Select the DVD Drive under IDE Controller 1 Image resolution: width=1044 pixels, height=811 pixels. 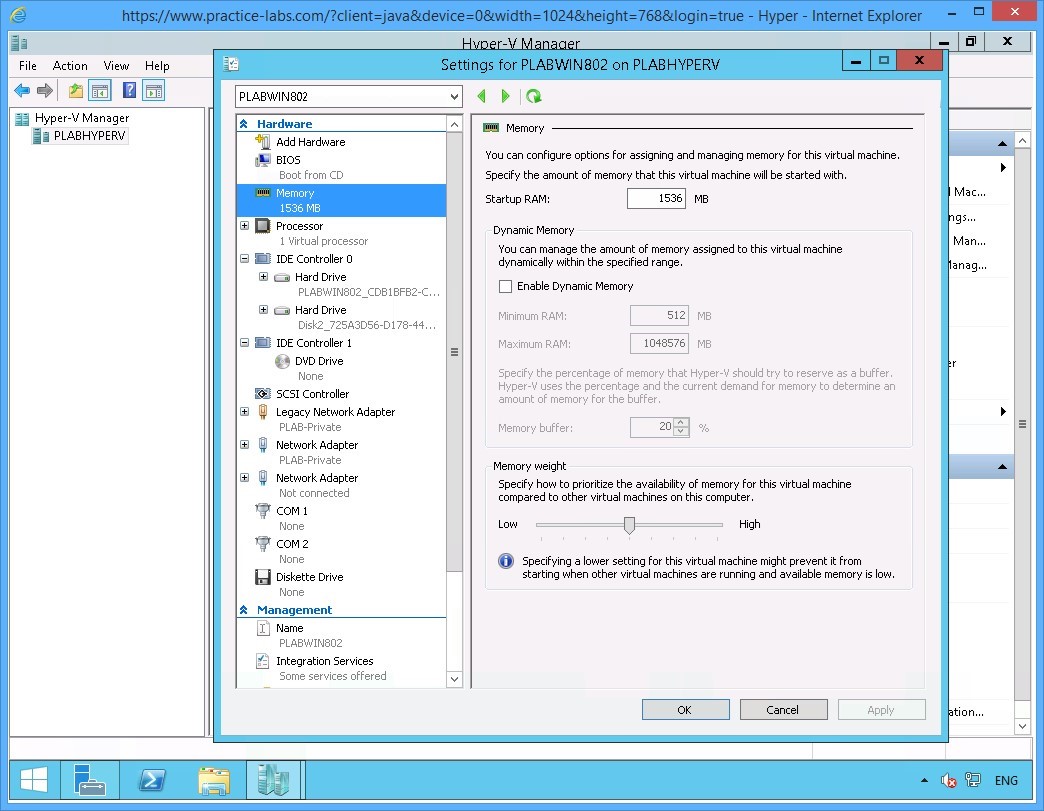[310, 361]
